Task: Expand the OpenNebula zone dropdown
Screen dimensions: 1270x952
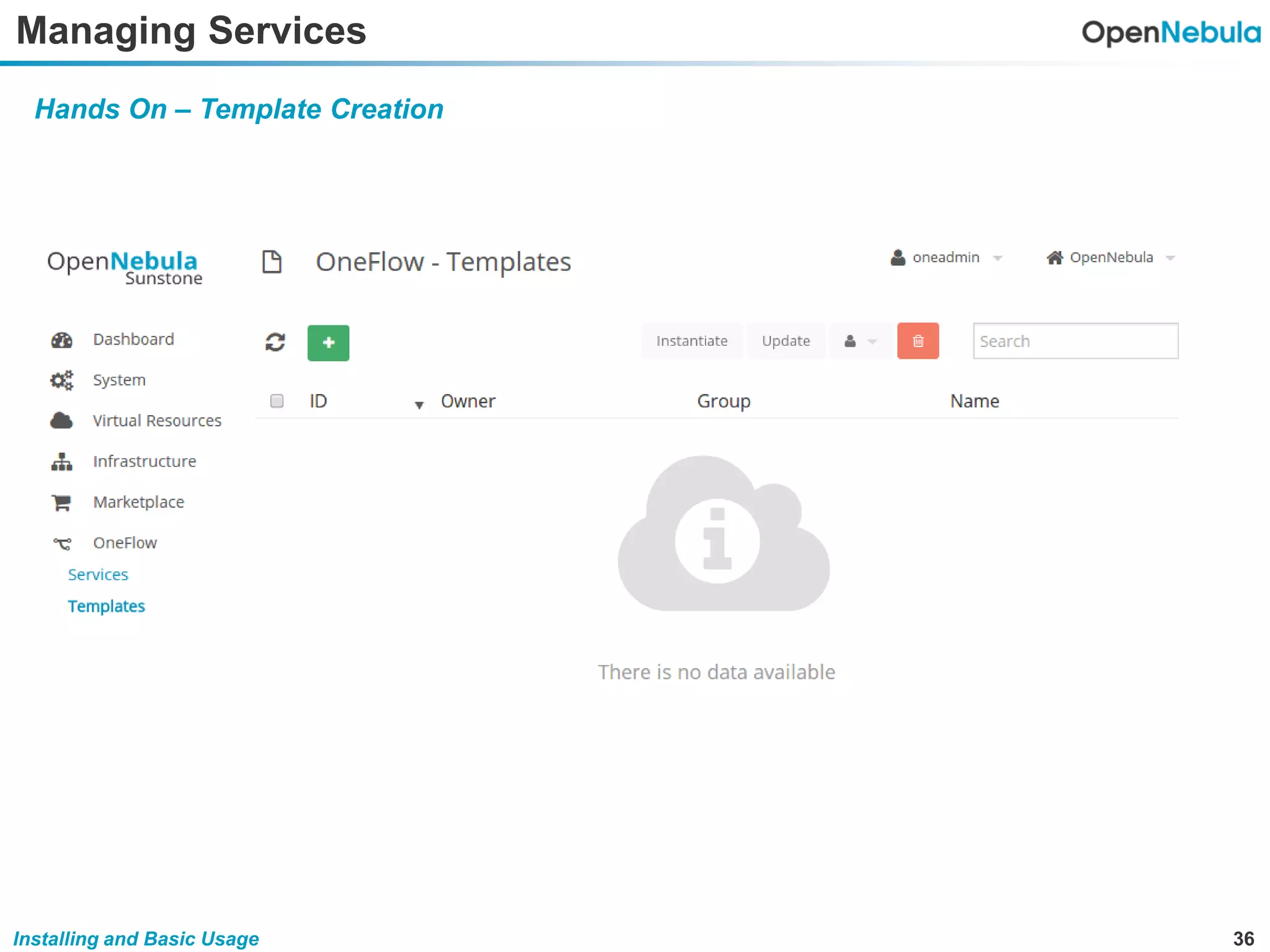Action: pyautogui.click(x=1111, y=257)
